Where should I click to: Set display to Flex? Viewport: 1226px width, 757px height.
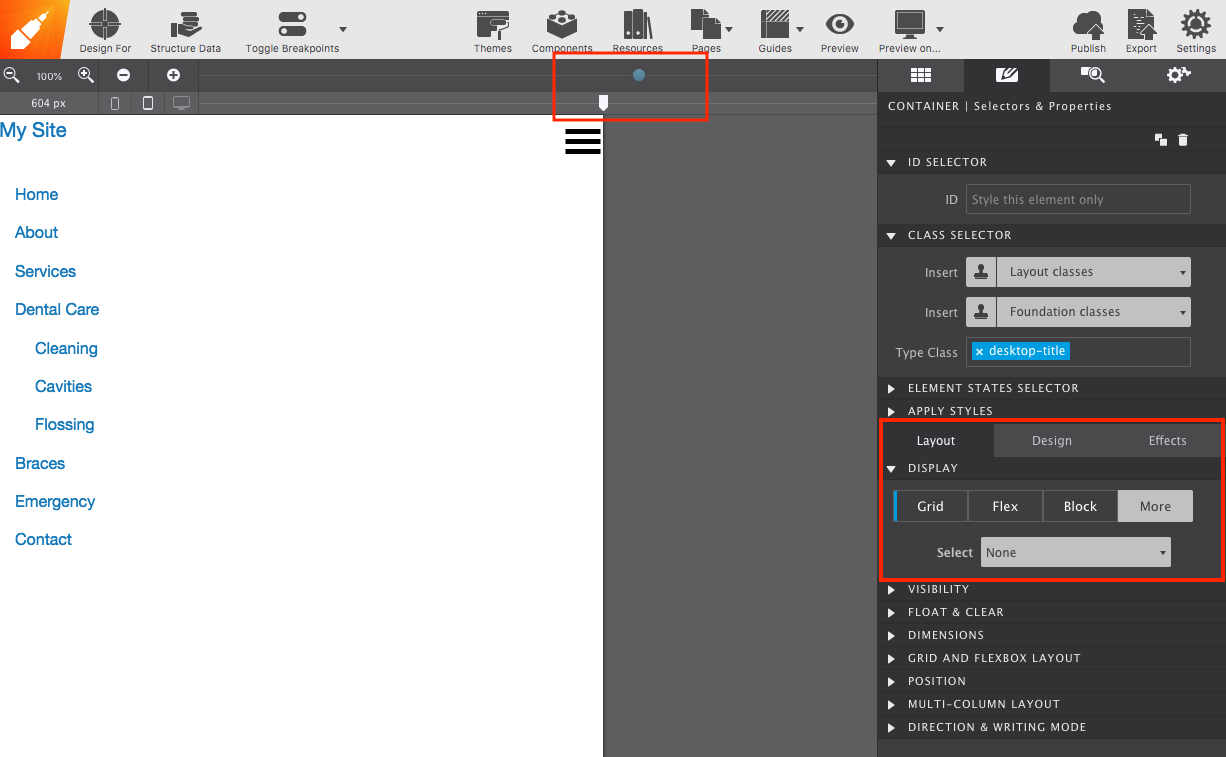pos(1005,506)
